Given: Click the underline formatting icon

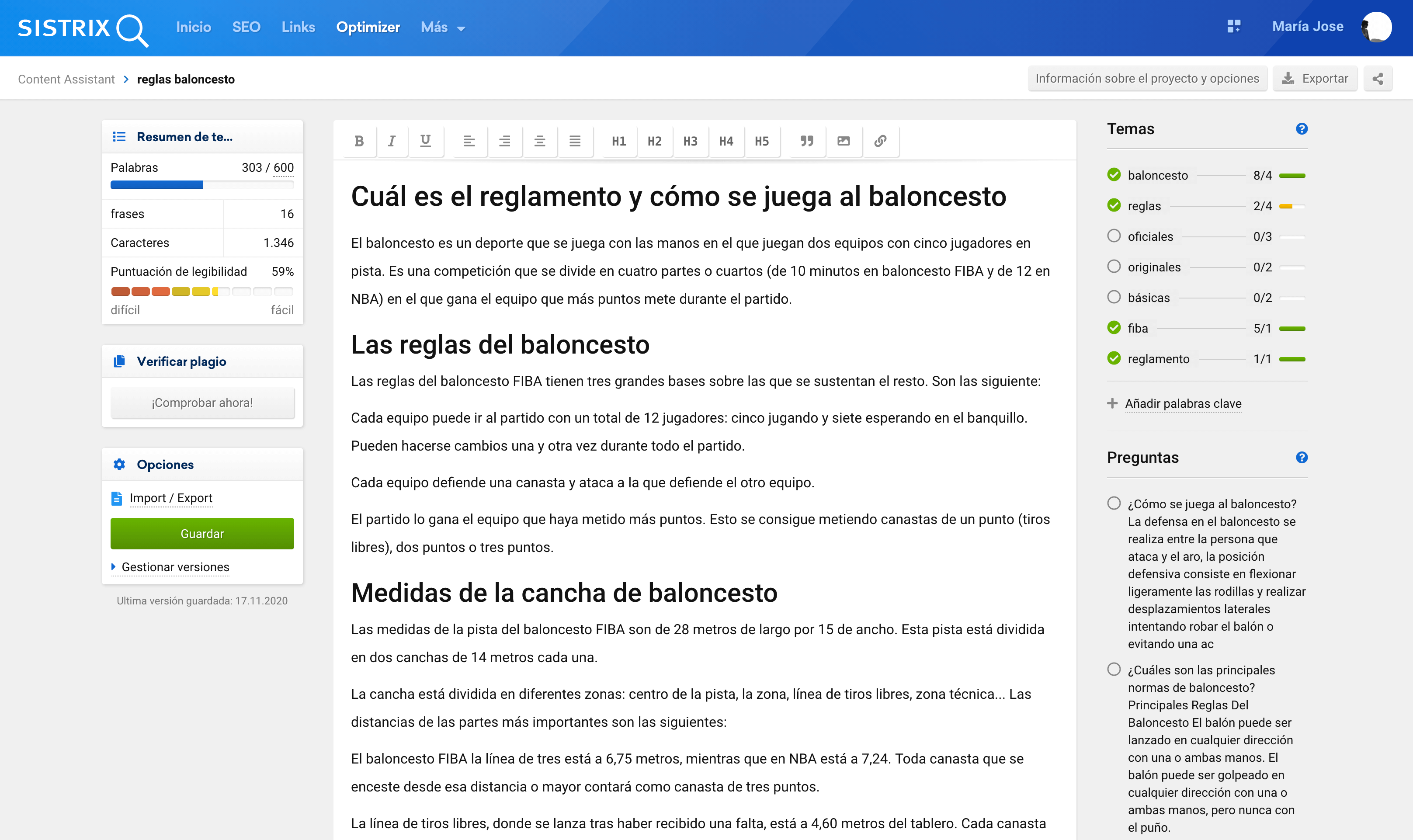Looking at the screenshot, I should pos(426,141).
